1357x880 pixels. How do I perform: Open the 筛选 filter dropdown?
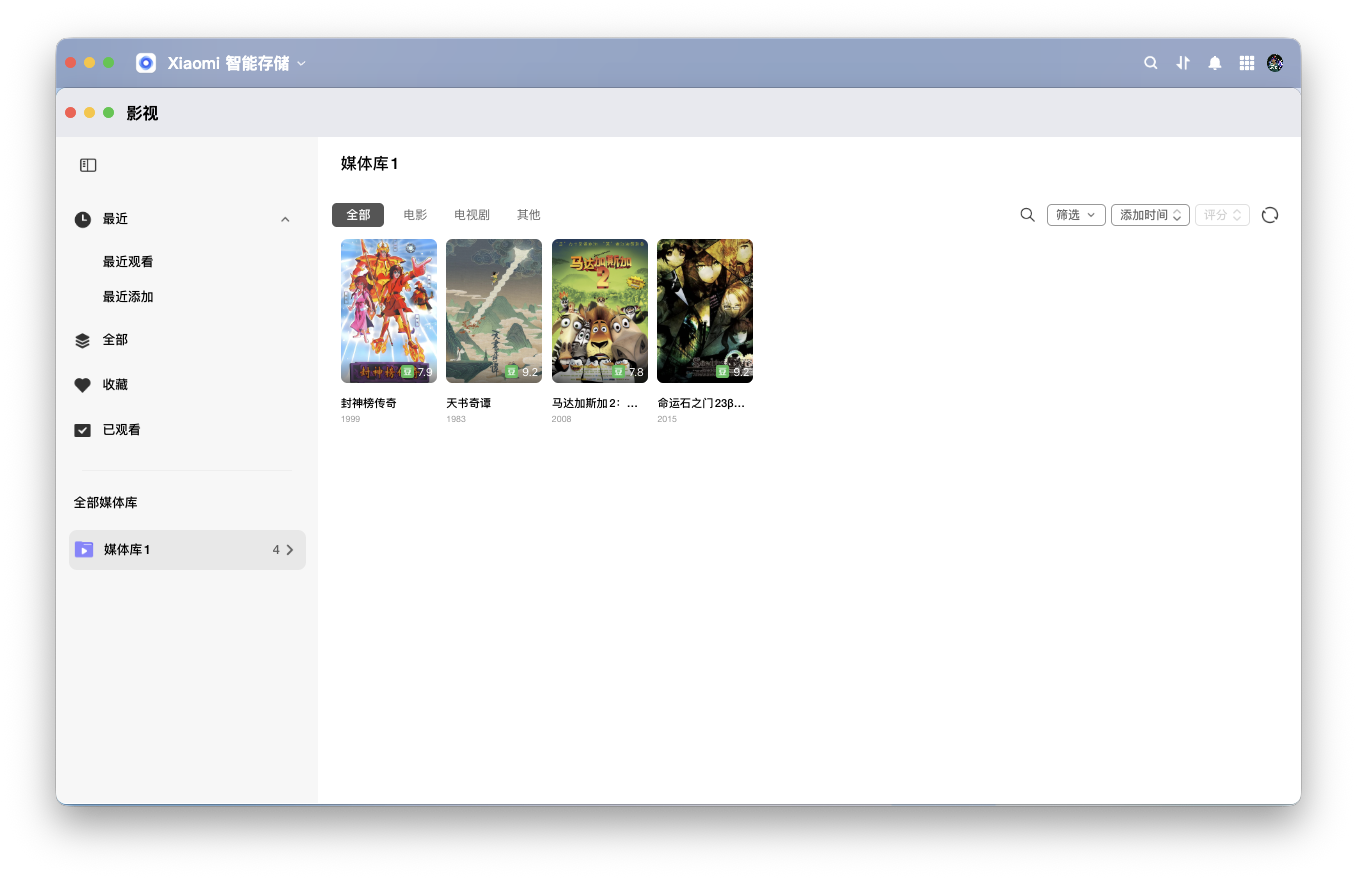1076,215
